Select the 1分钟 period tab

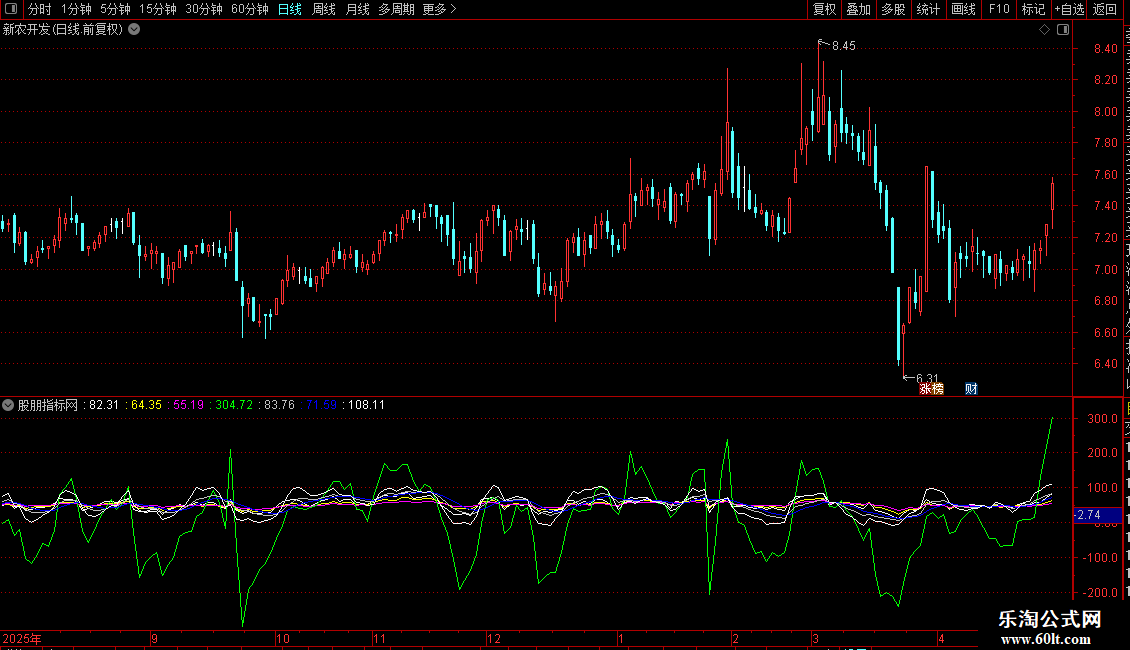click(76, 9)
